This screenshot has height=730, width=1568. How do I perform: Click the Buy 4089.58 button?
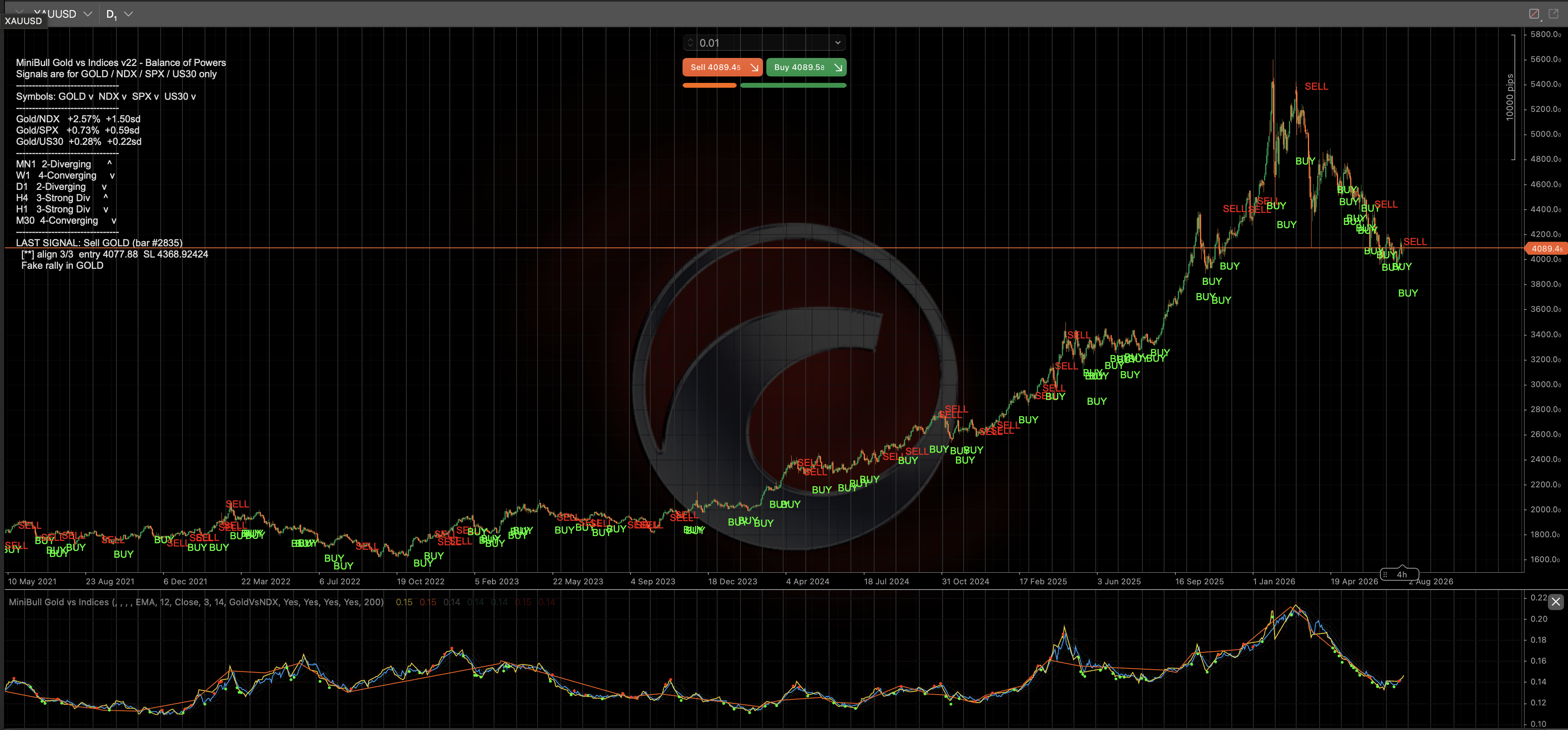[x=806, y=67]
